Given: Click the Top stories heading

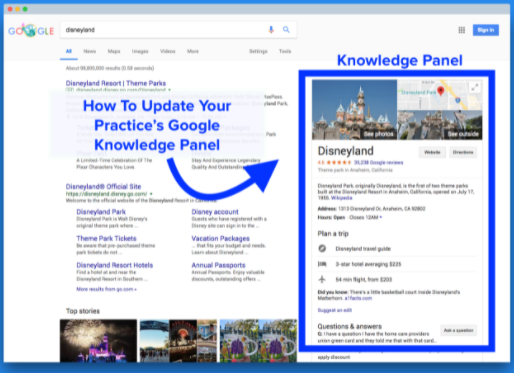Looking at the screenshot, I should click(83, 311).
